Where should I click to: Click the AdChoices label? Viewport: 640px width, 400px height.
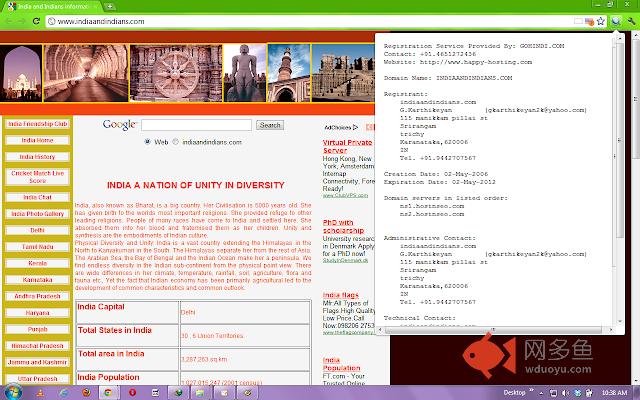341,127
